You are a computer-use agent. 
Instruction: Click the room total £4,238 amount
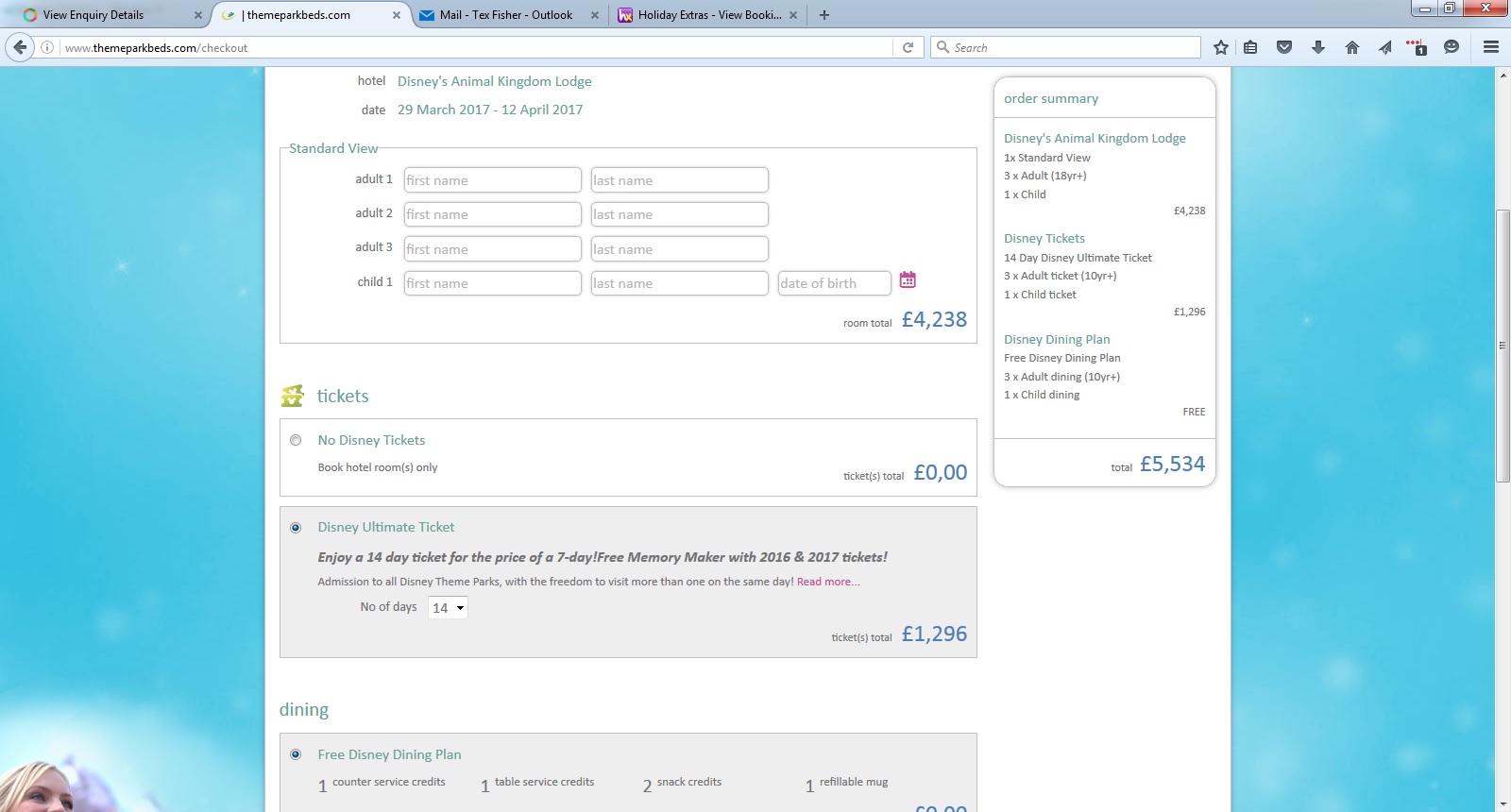coord(934,319)
